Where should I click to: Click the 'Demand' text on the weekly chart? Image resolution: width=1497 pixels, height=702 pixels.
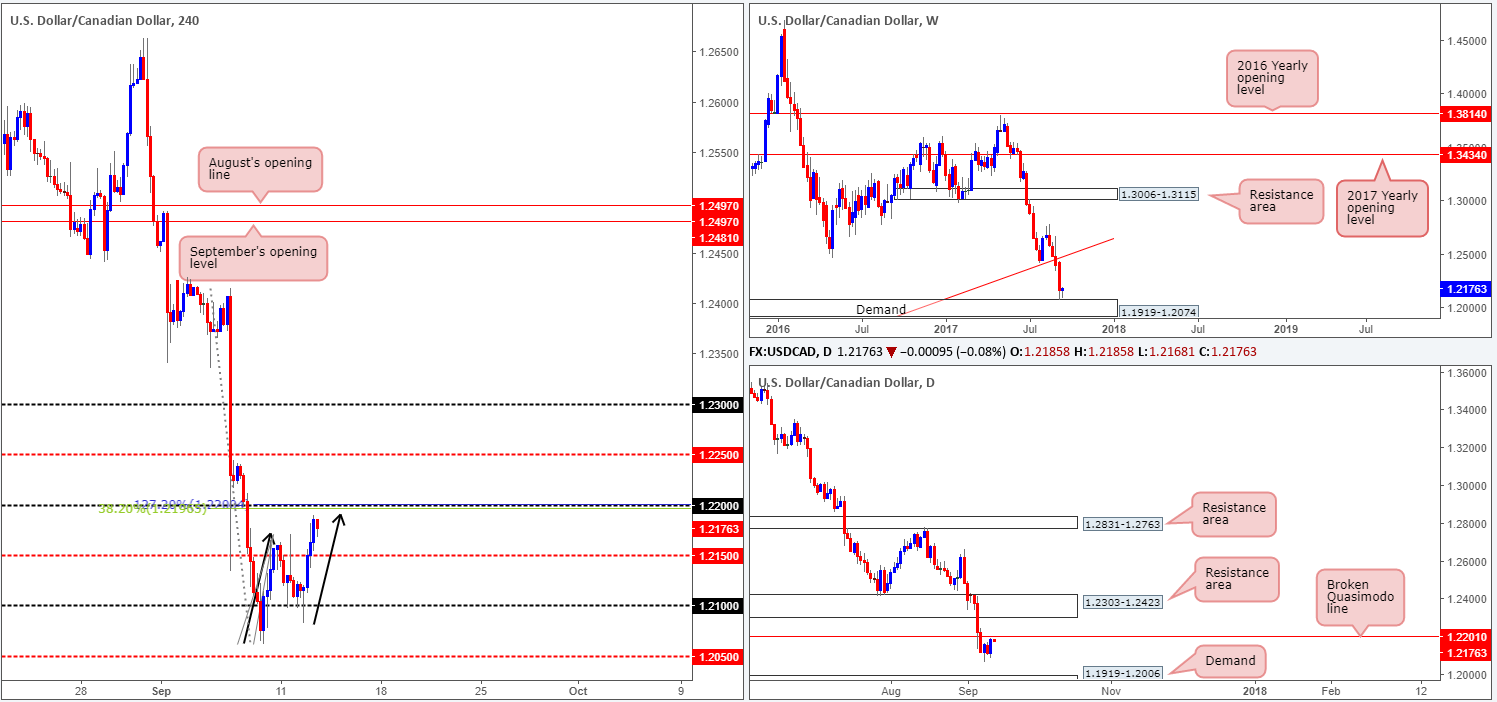tap(880, 310)
